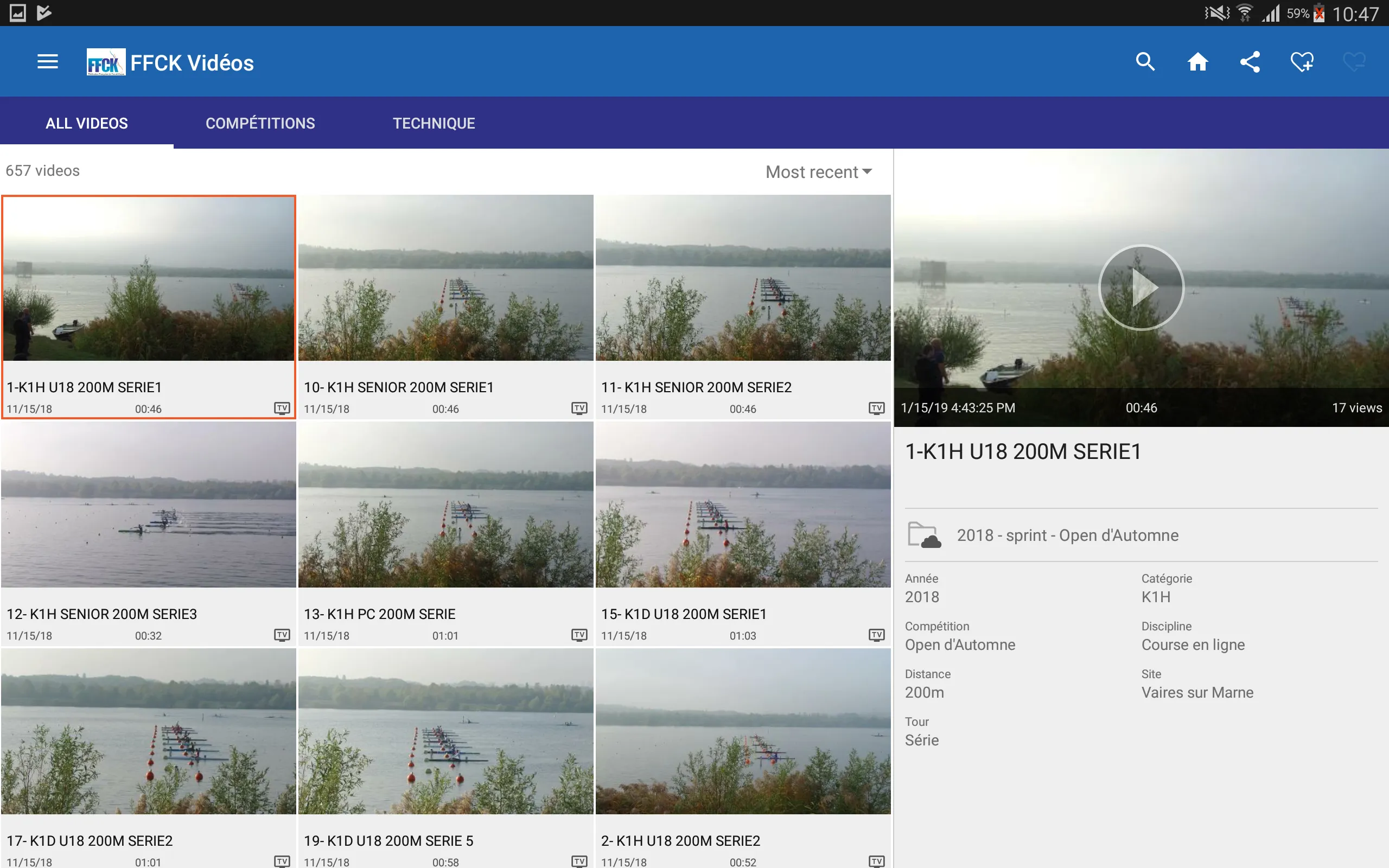Toggle mute status icon in status bar

click(1211, 13)
